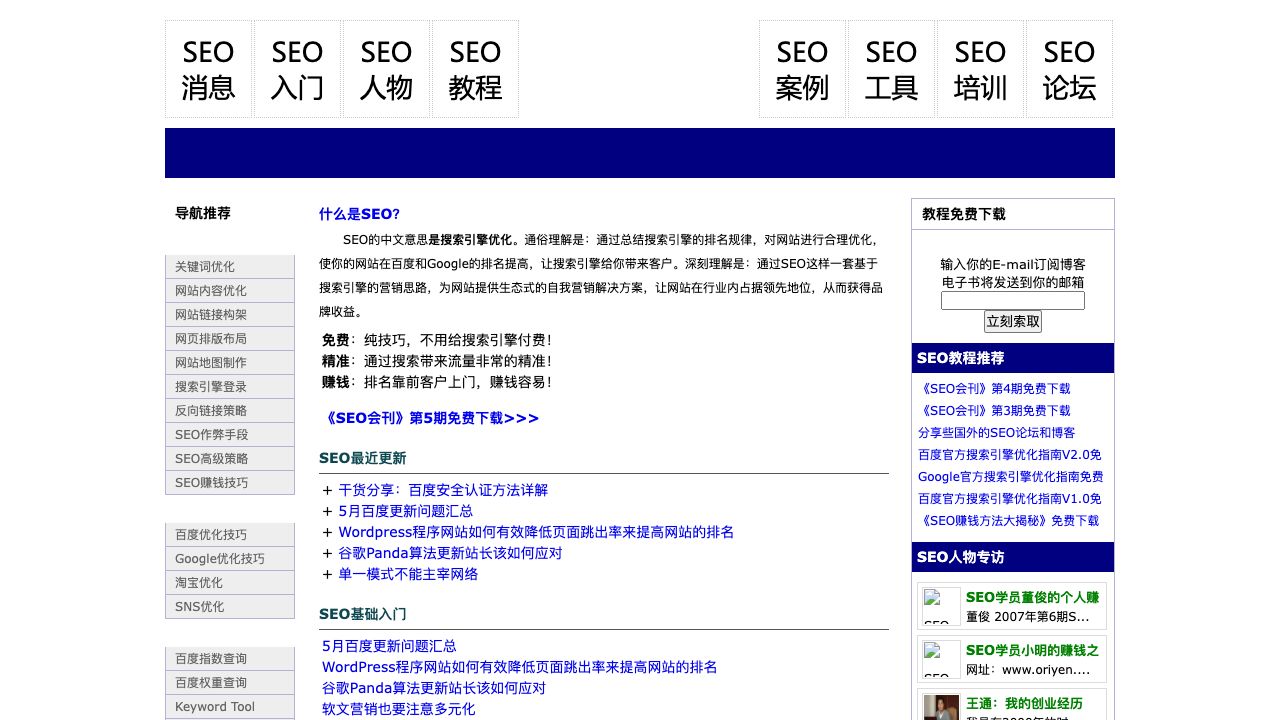Click the SEO培训 tile
Screen dimensions: 1280x720
point(980,69)
